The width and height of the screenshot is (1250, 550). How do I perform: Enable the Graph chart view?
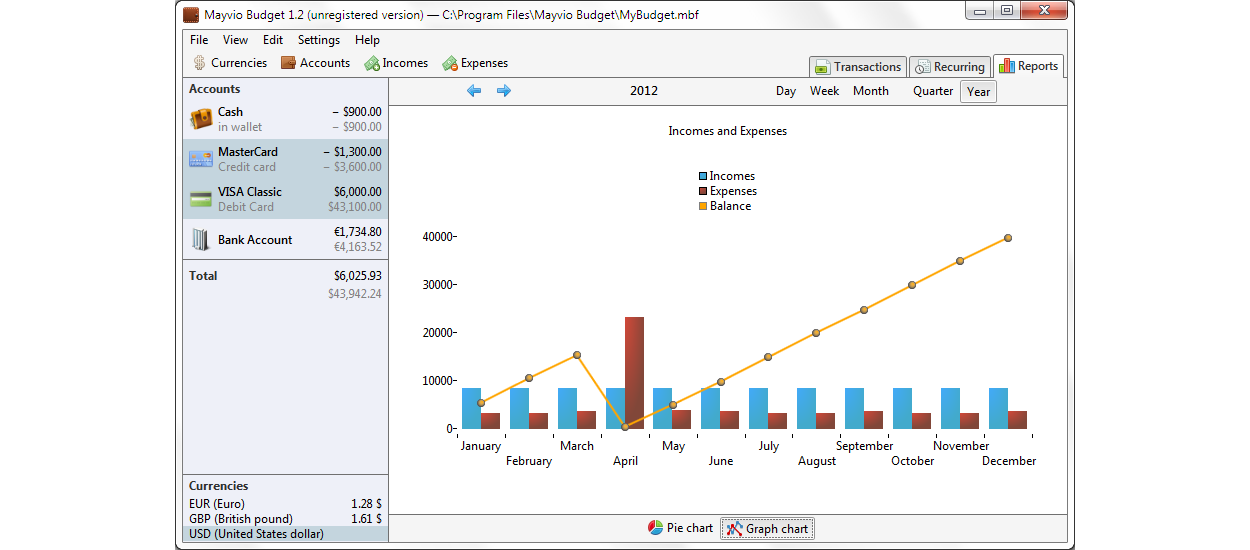(767, 529)
